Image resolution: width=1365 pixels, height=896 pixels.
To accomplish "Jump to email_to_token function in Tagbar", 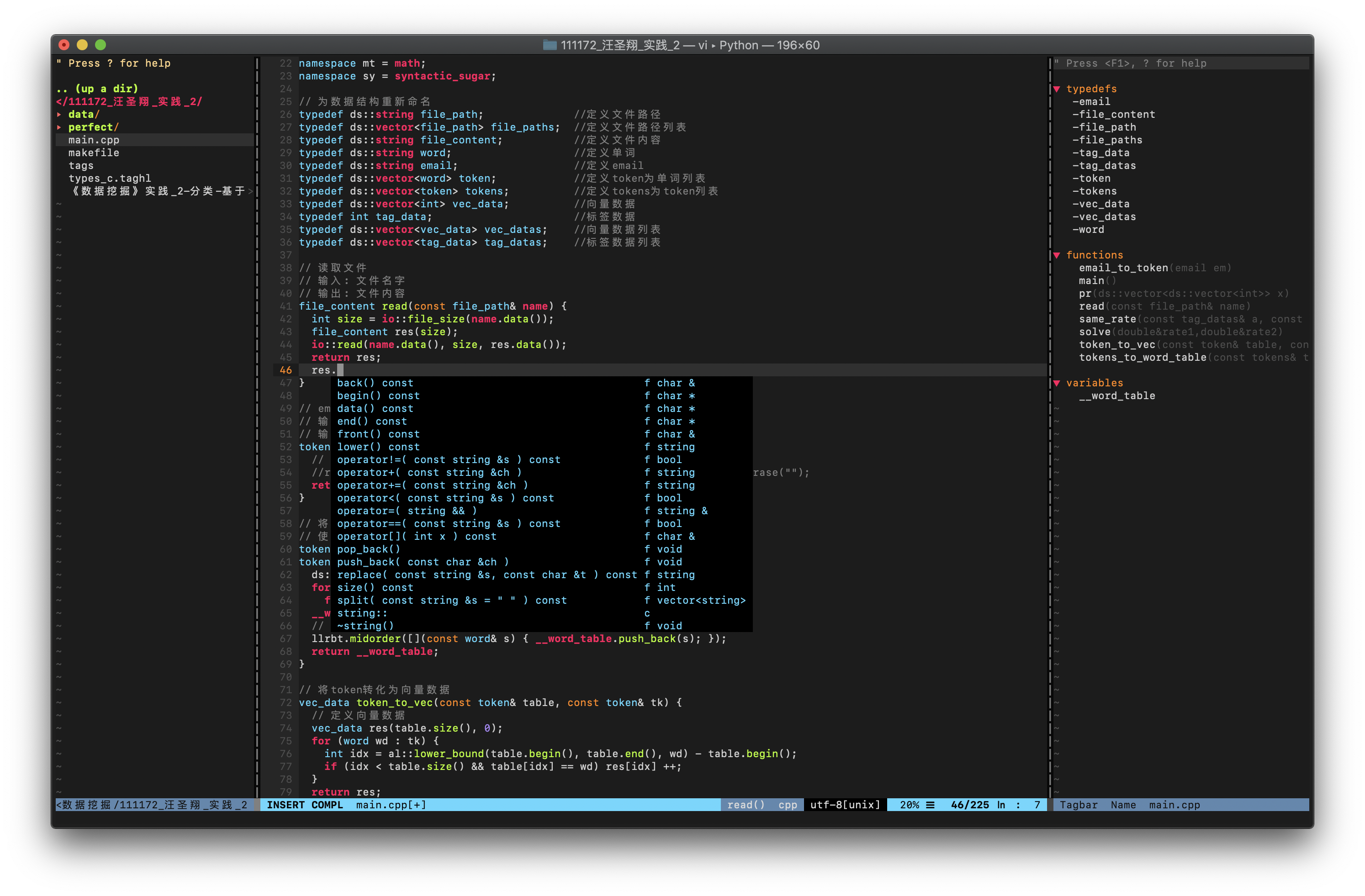I will tap(1123, 268).
